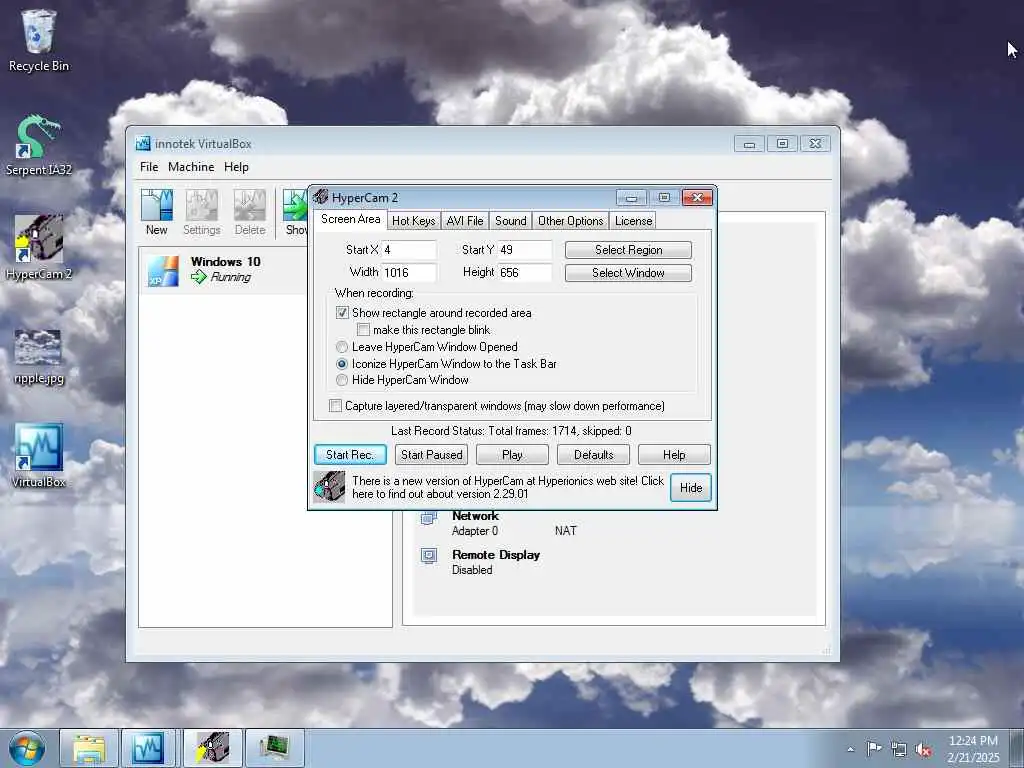Click the Show Desktop strip on the taskbar

(x=1017, y=748)
